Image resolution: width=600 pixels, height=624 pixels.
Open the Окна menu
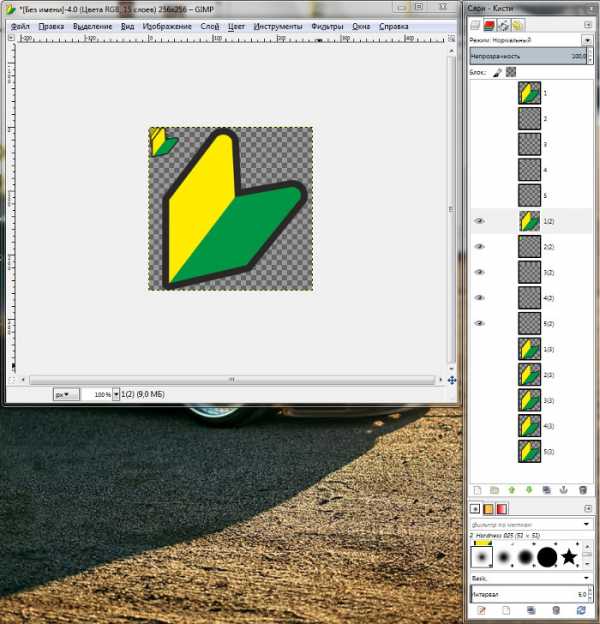coord(361,26)
